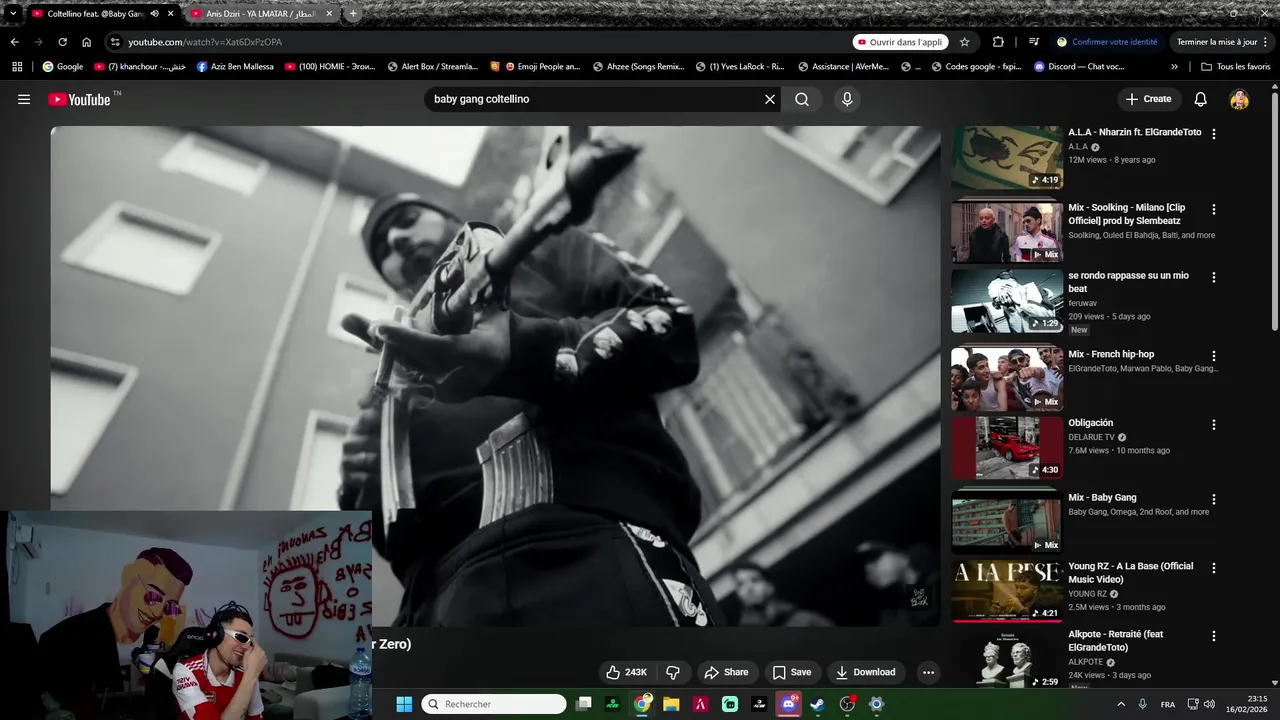Open the YouTube hamburger guide menu

click(24, 99)
